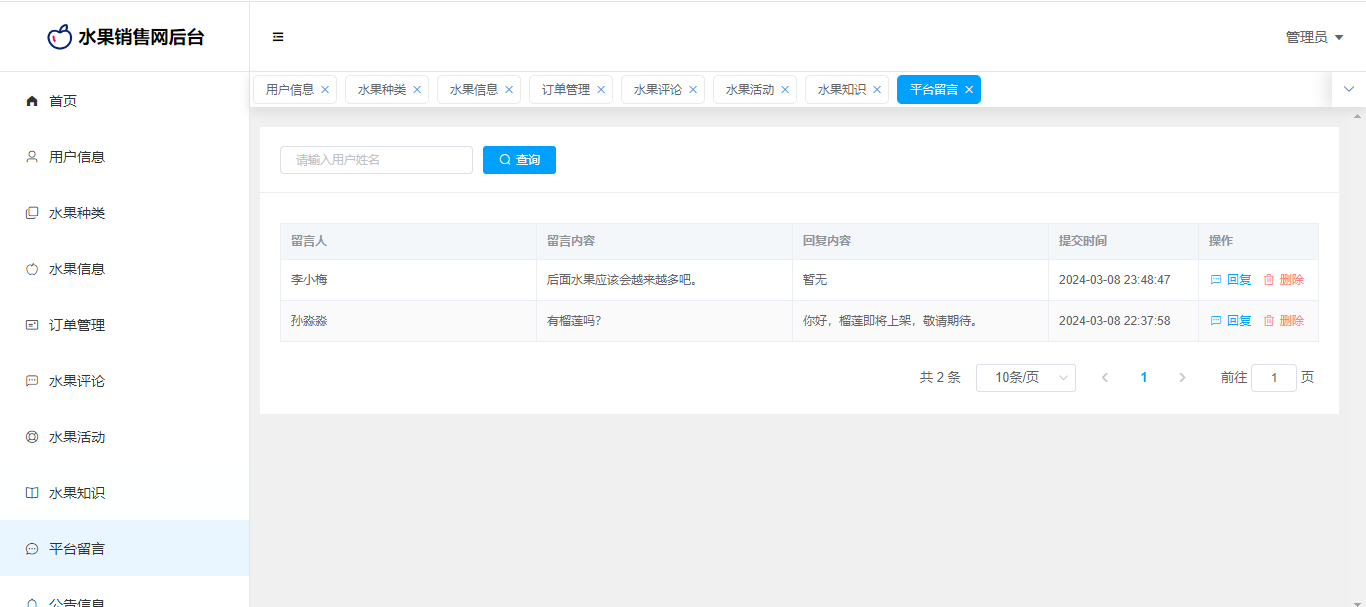Click the apple logo icon
This screenshot has width=1366, height=607.
point(60,37)
